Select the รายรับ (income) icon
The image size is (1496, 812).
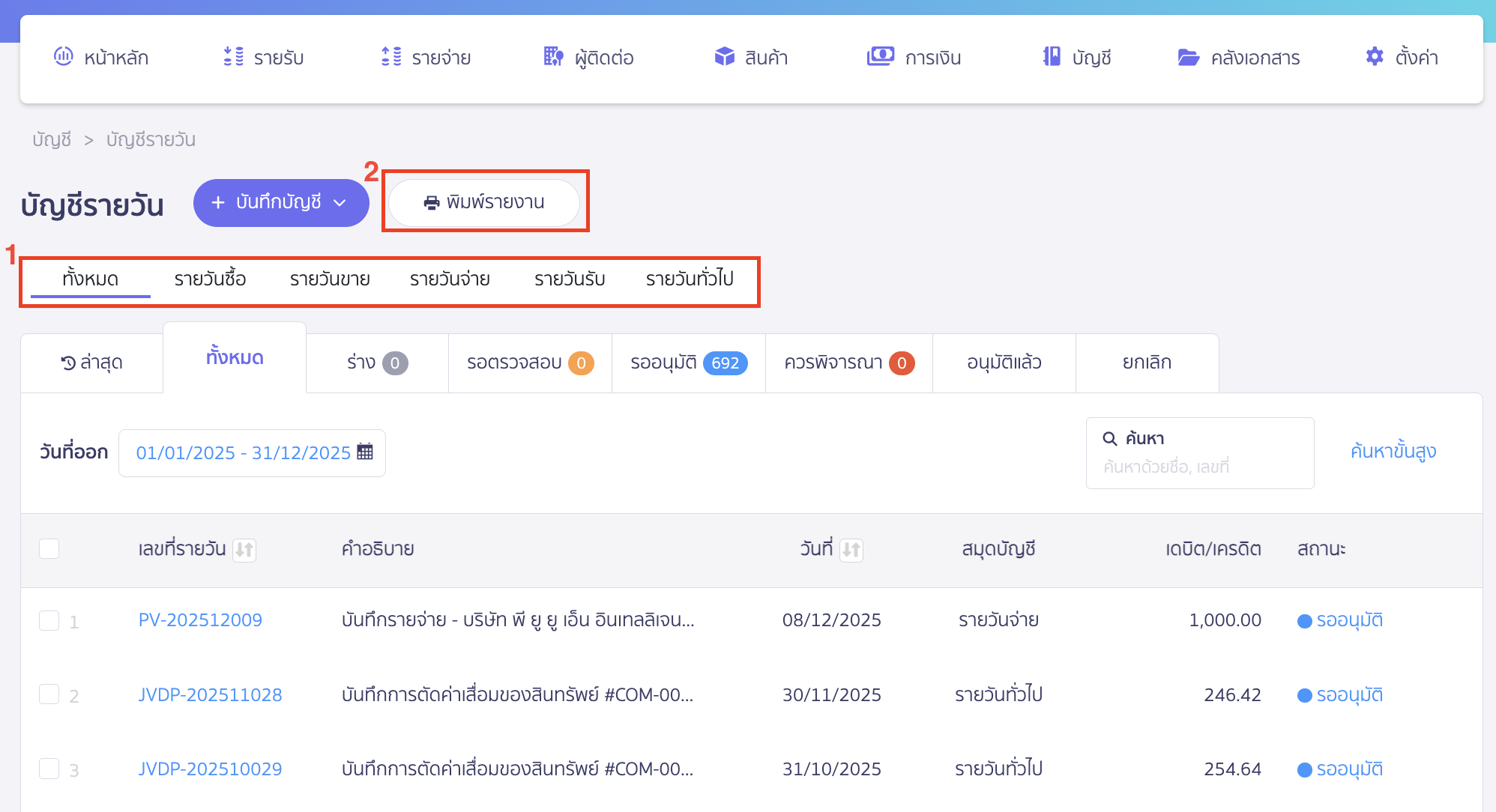[233, 56]
